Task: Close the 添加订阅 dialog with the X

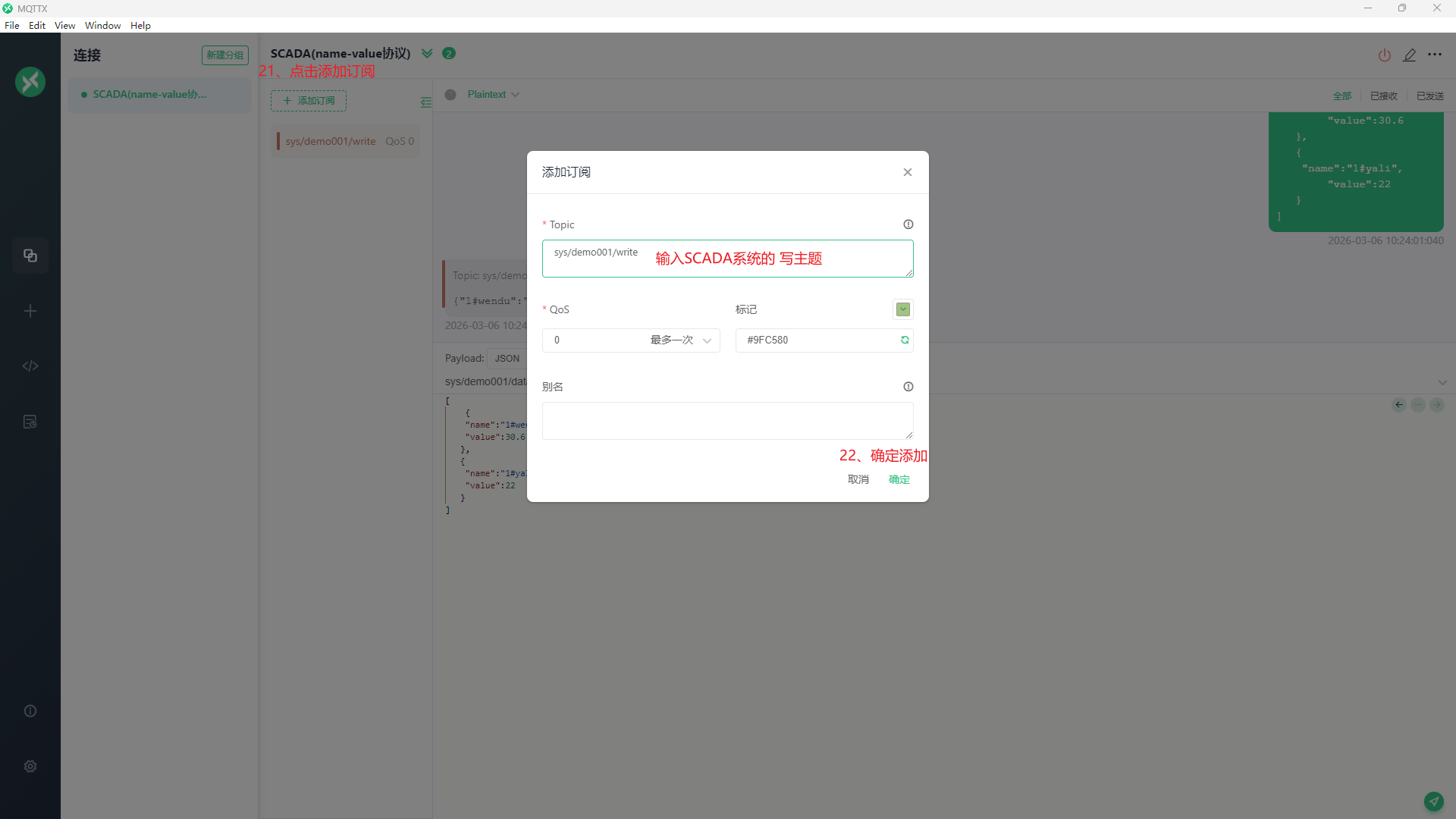Action: tap(907, 172)
